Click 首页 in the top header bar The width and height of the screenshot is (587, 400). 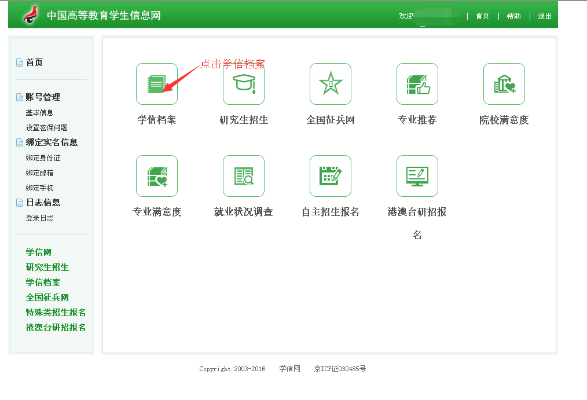point(482,16)
